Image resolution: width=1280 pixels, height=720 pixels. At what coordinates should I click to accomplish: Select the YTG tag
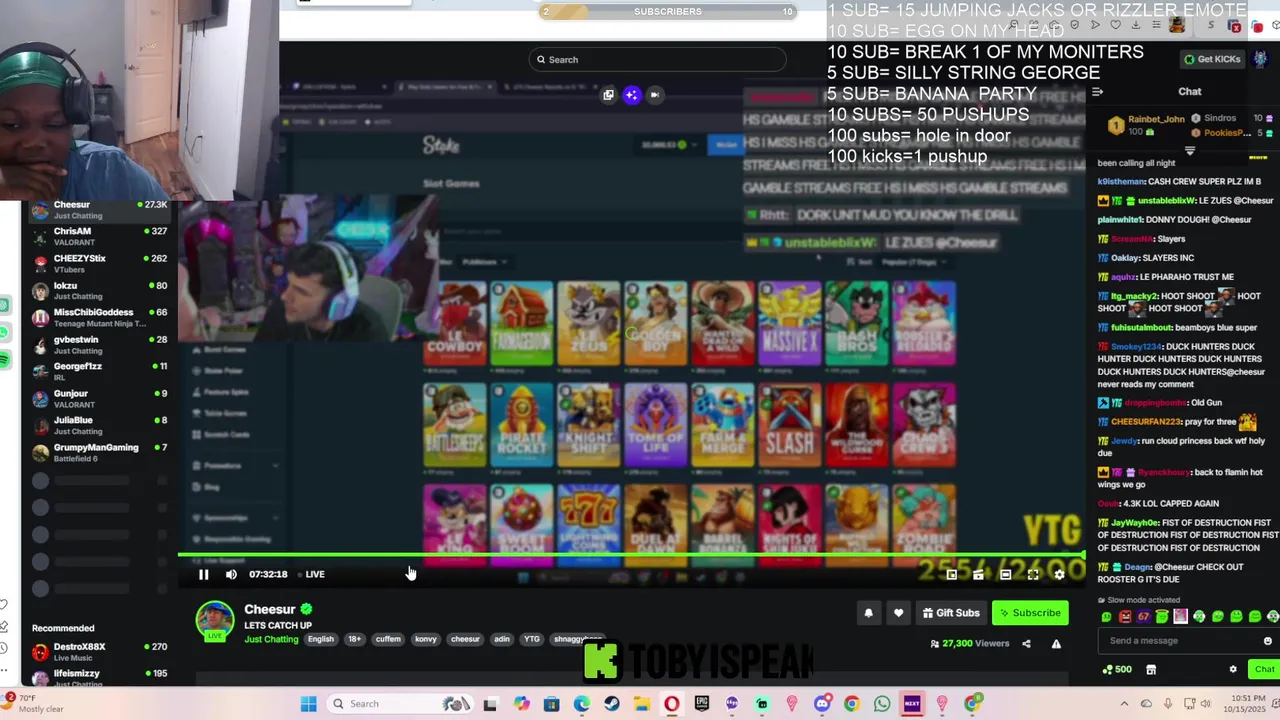(532, 639)
